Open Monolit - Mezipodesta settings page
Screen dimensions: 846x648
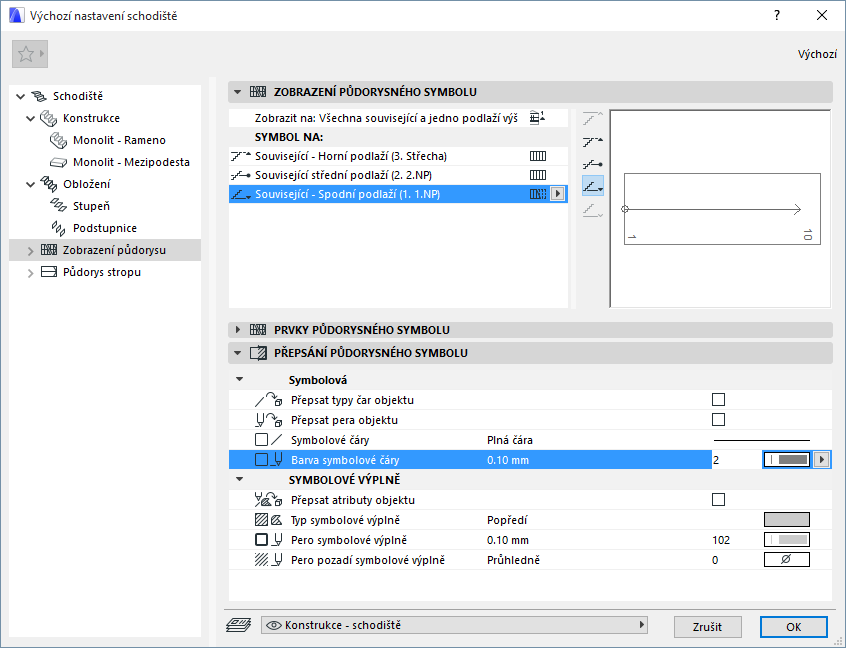[x=131, y=162]
